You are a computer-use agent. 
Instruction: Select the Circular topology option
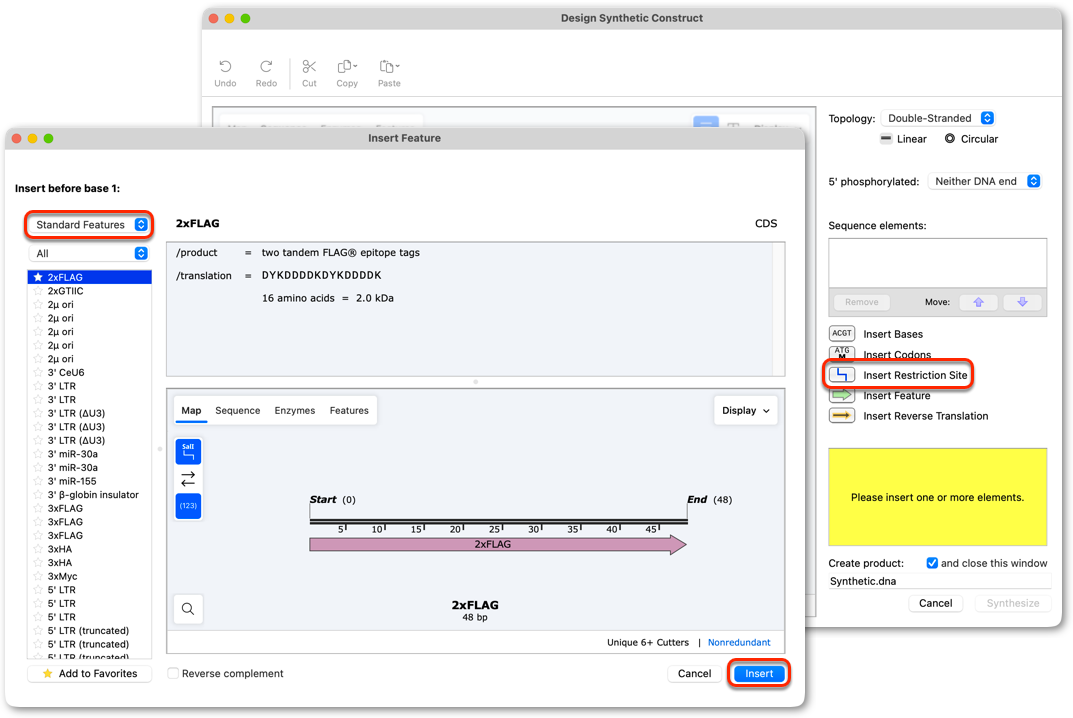972,139
